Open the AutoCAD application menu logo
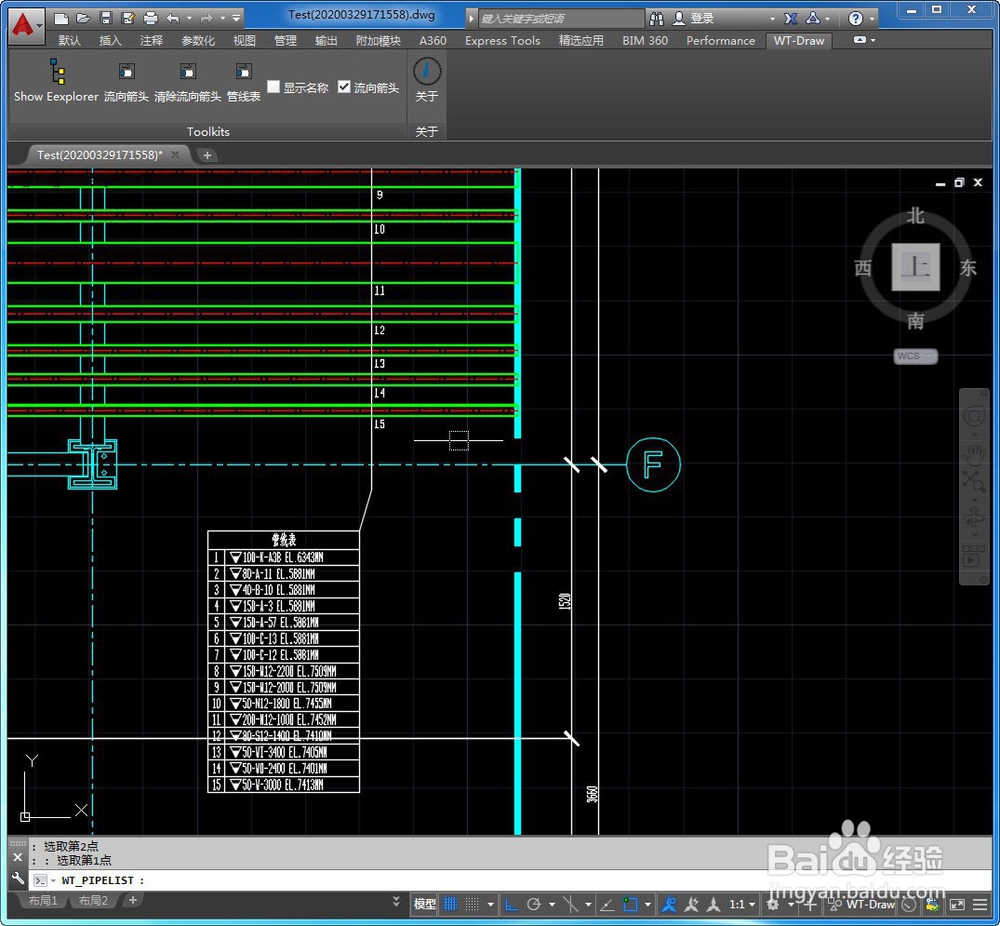Image resolution: width=1000 pixels, height=926 pixels. tap(26, 26)
